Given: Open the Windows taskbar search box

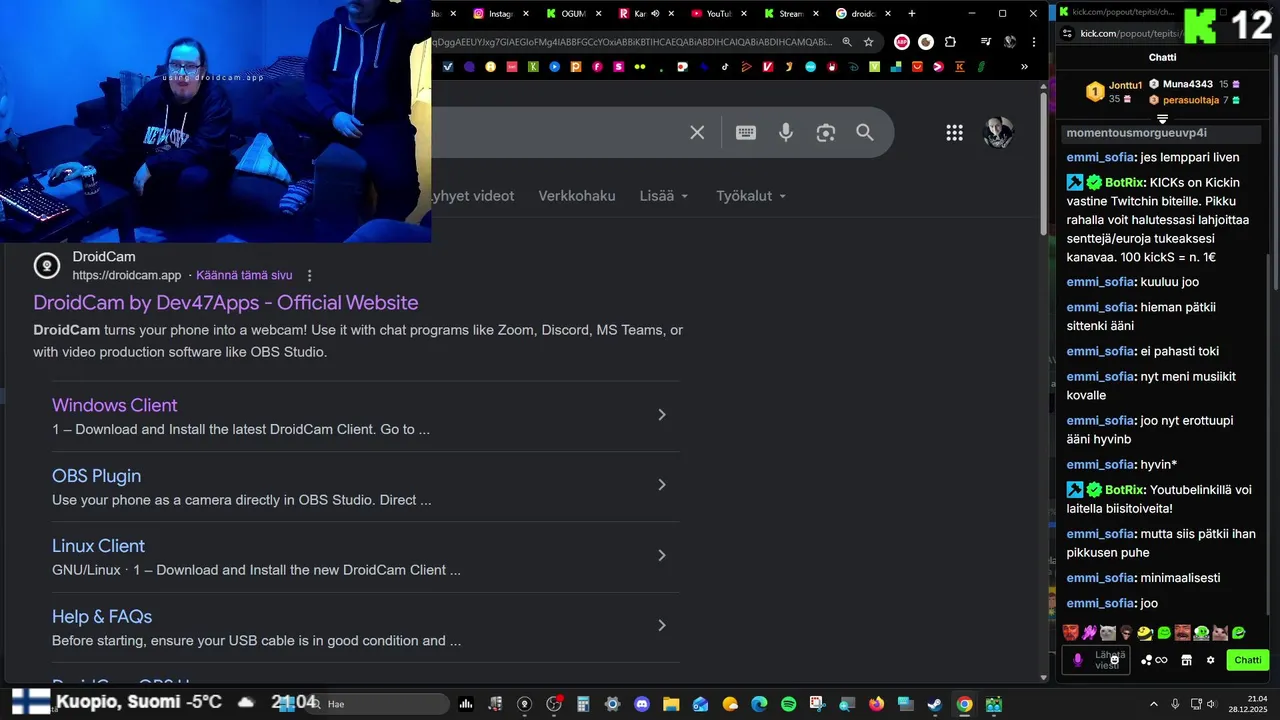Looking at the screenshot, I should click(x=375, y=704).
